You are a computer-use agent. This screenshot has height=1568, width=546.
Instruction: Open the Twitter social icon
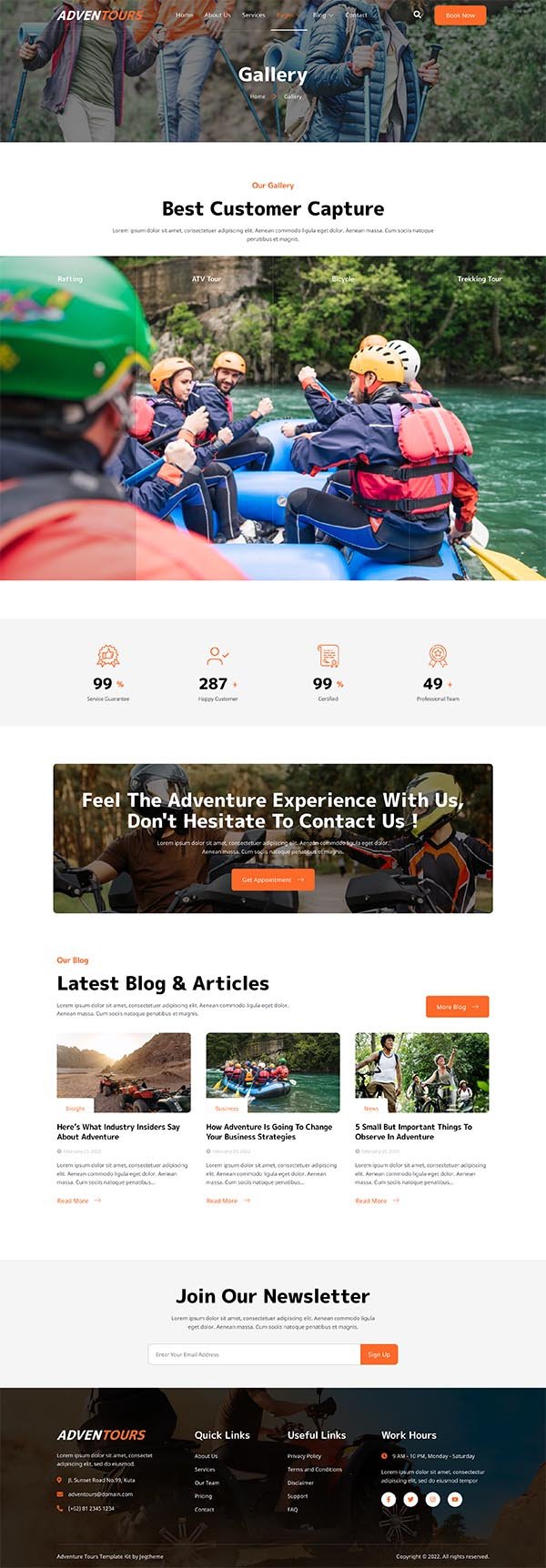click(x=410, y=1499)
